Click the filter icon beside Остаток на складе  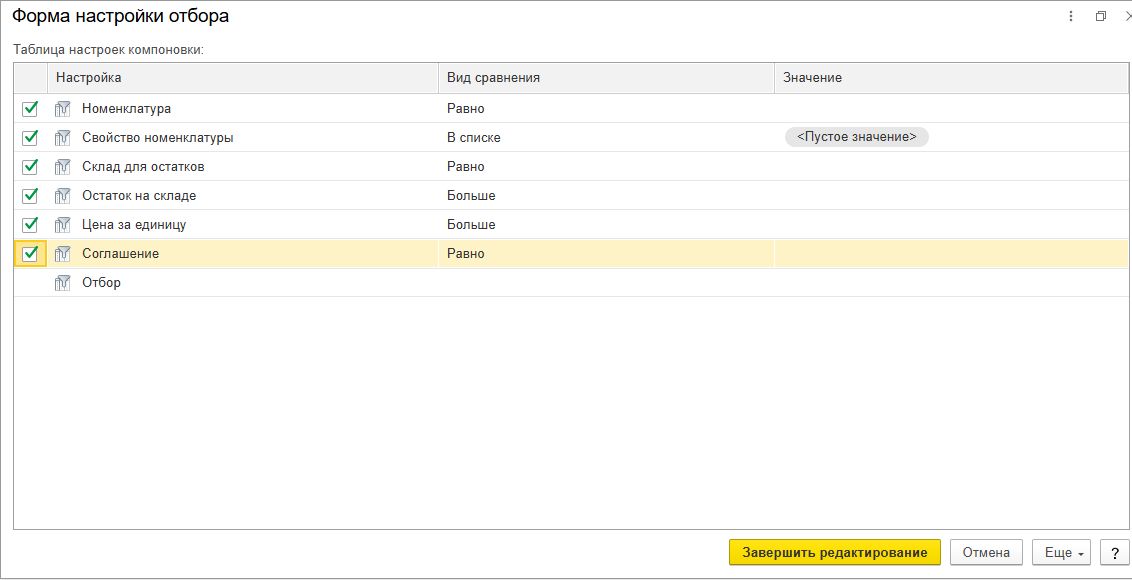tap(62, 196)
